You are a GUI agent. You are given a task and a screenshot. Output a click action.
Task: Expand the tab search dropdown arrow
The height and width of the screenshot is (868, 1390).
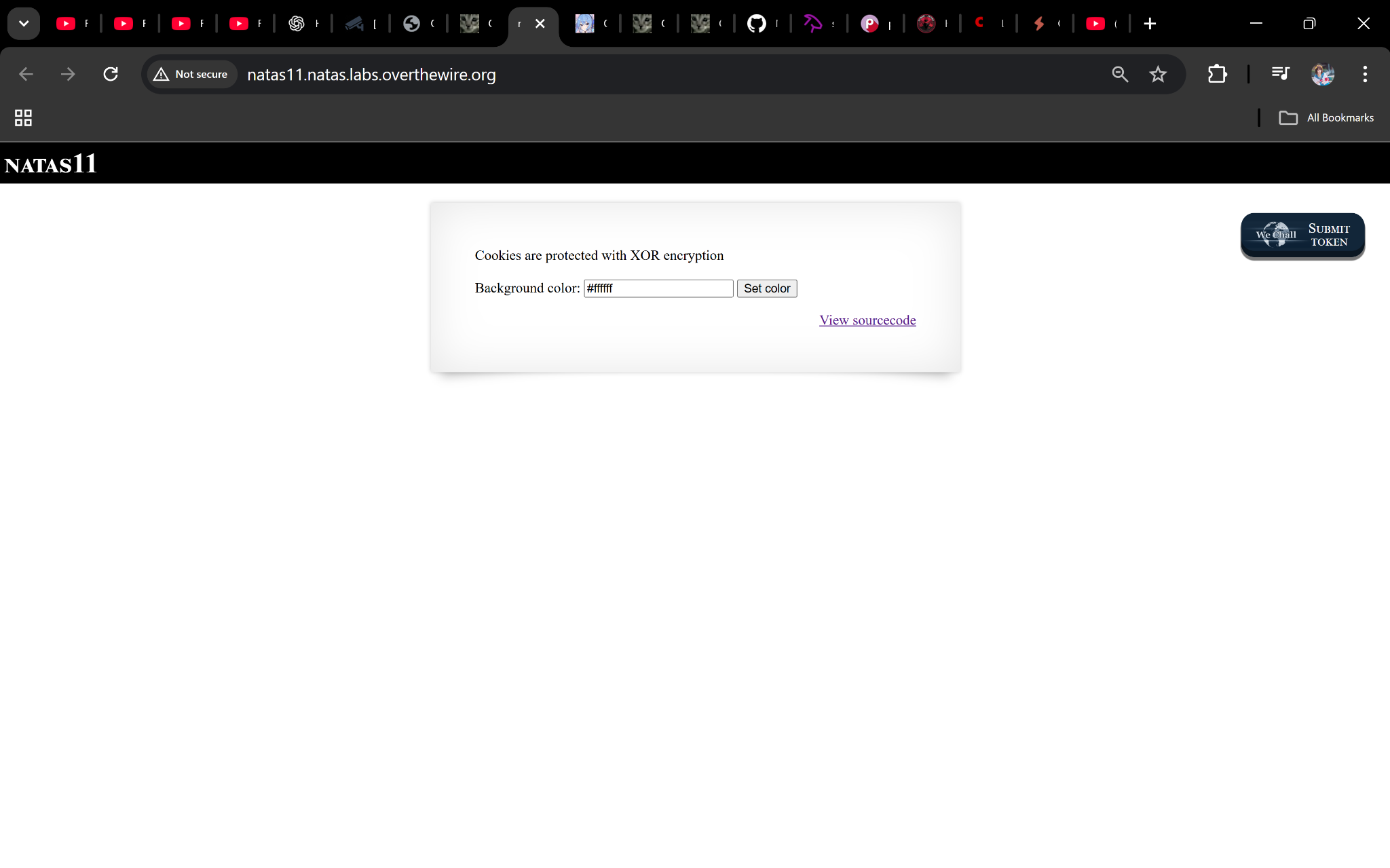tap(24, 24)
